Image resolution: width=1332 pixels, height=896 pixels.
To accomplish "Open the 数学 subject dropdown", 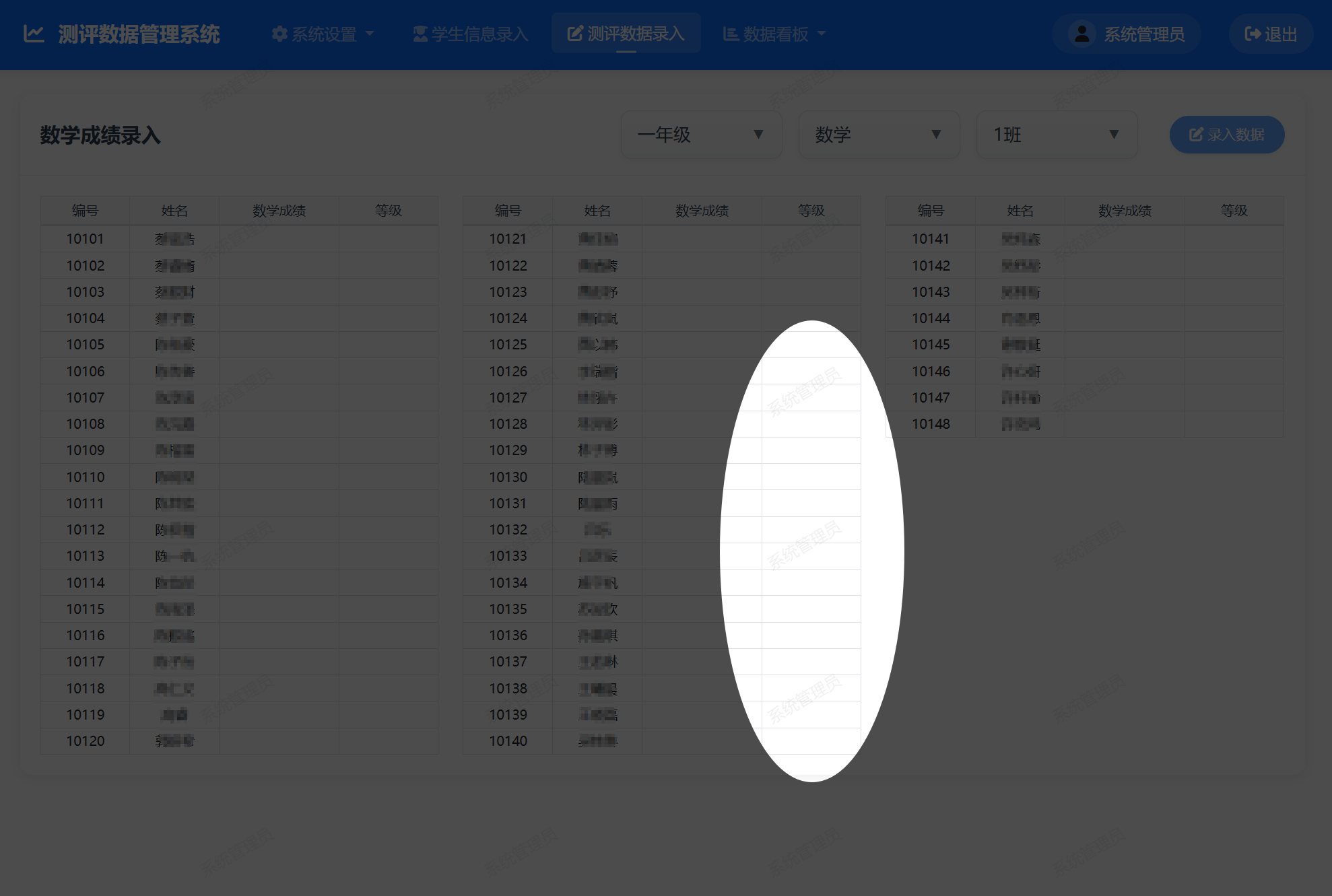I will tap(879, 135).
